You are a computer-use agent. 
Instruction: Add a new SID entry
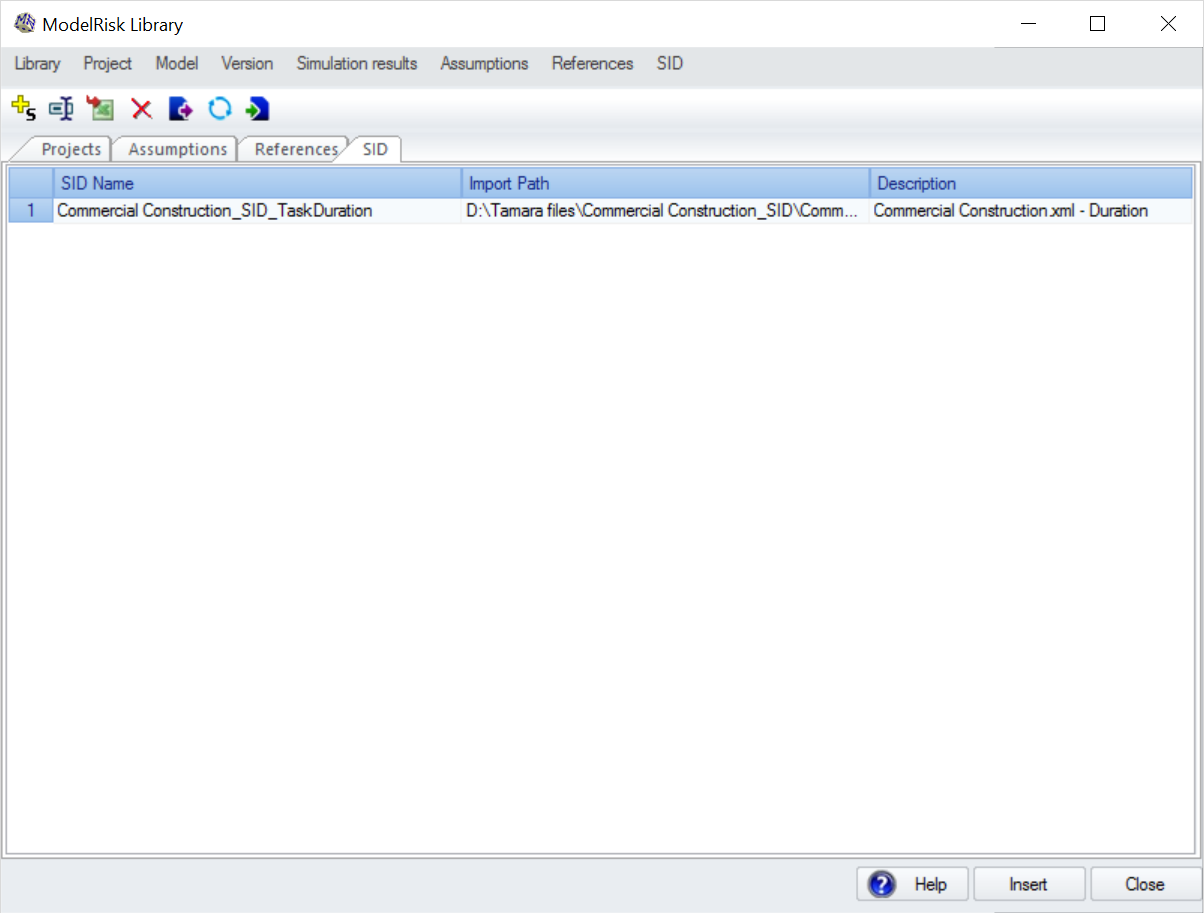pyautogui.click(x=23, y=108)
